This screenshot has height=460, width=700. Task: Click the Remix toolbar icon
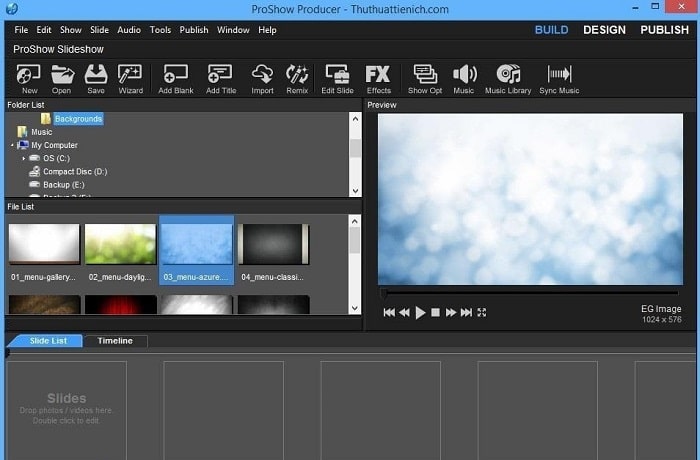pos(297,79)
